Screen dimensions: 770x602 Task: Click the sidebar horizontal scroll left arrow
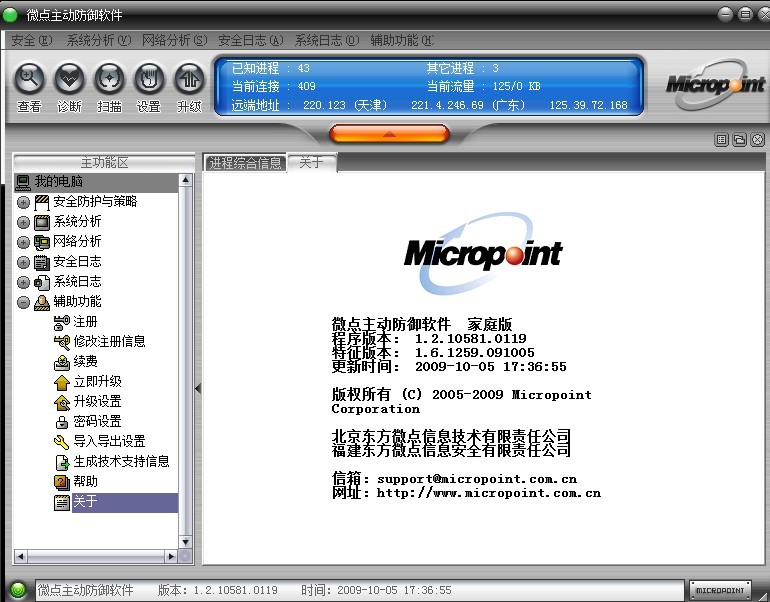[21, 557]
